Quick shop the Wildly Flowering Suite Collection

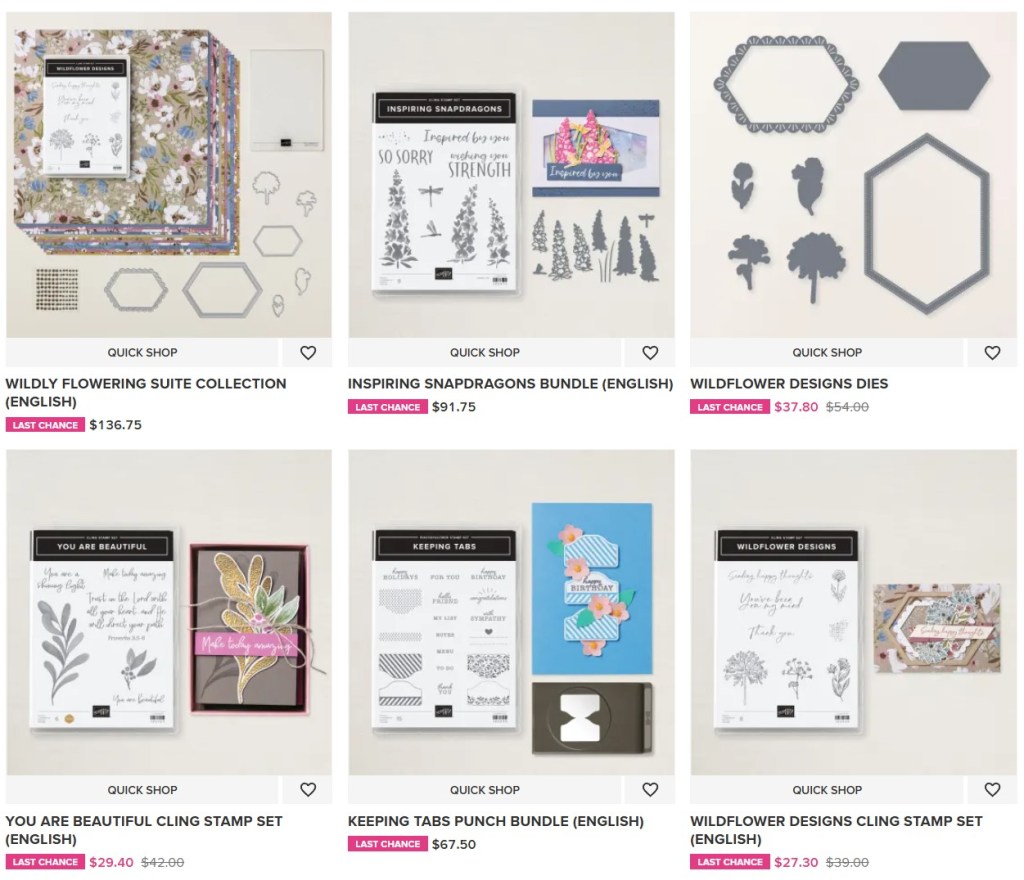(142, 353)
